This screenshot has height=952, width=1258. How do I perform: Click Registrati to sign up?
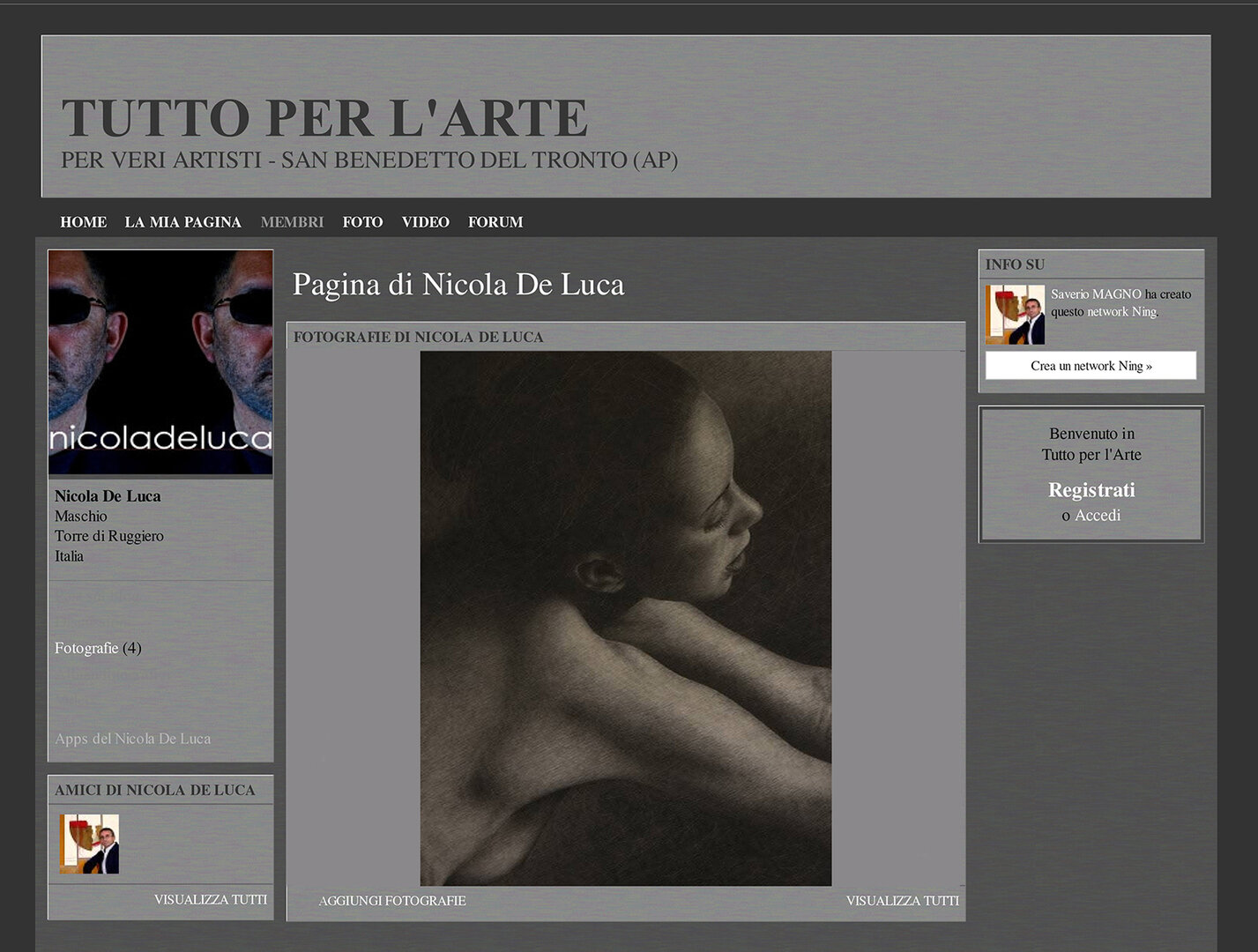[1091, 490]
